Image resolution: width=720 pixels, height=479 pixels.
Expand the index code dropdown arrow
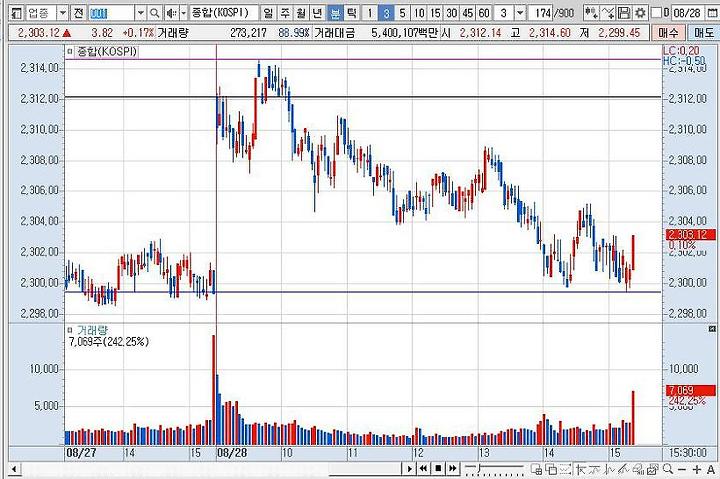[x=141, y=13]
